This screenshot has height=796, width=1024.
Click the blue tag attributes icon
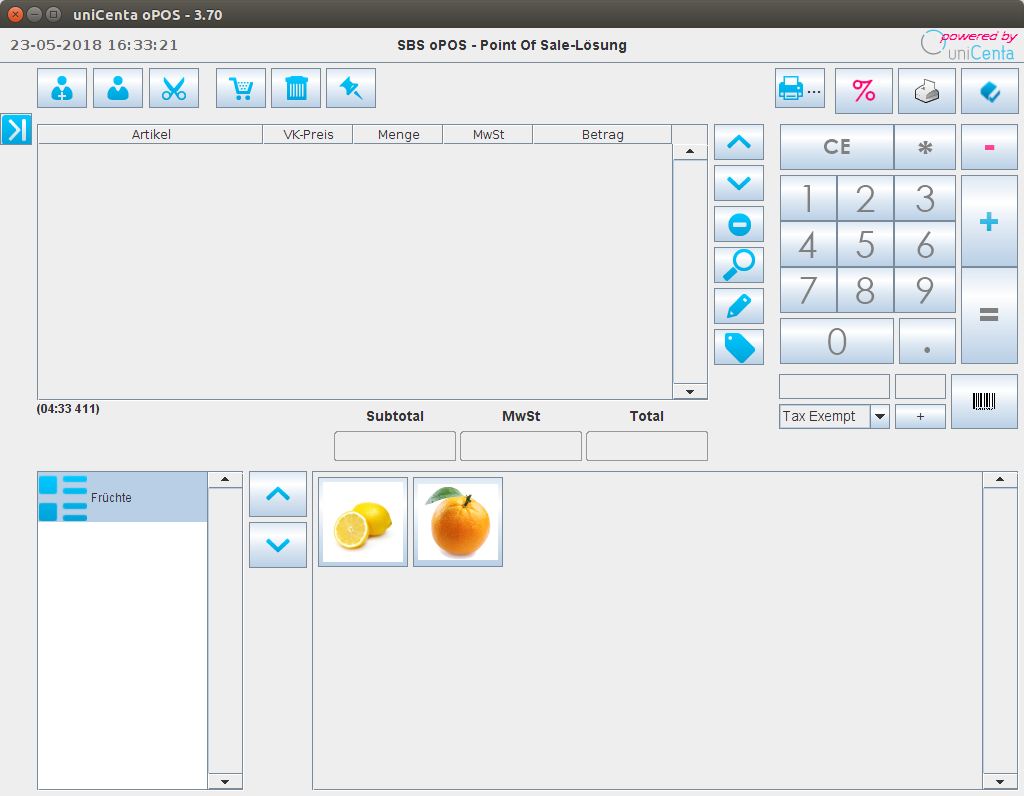click(739, 347)
